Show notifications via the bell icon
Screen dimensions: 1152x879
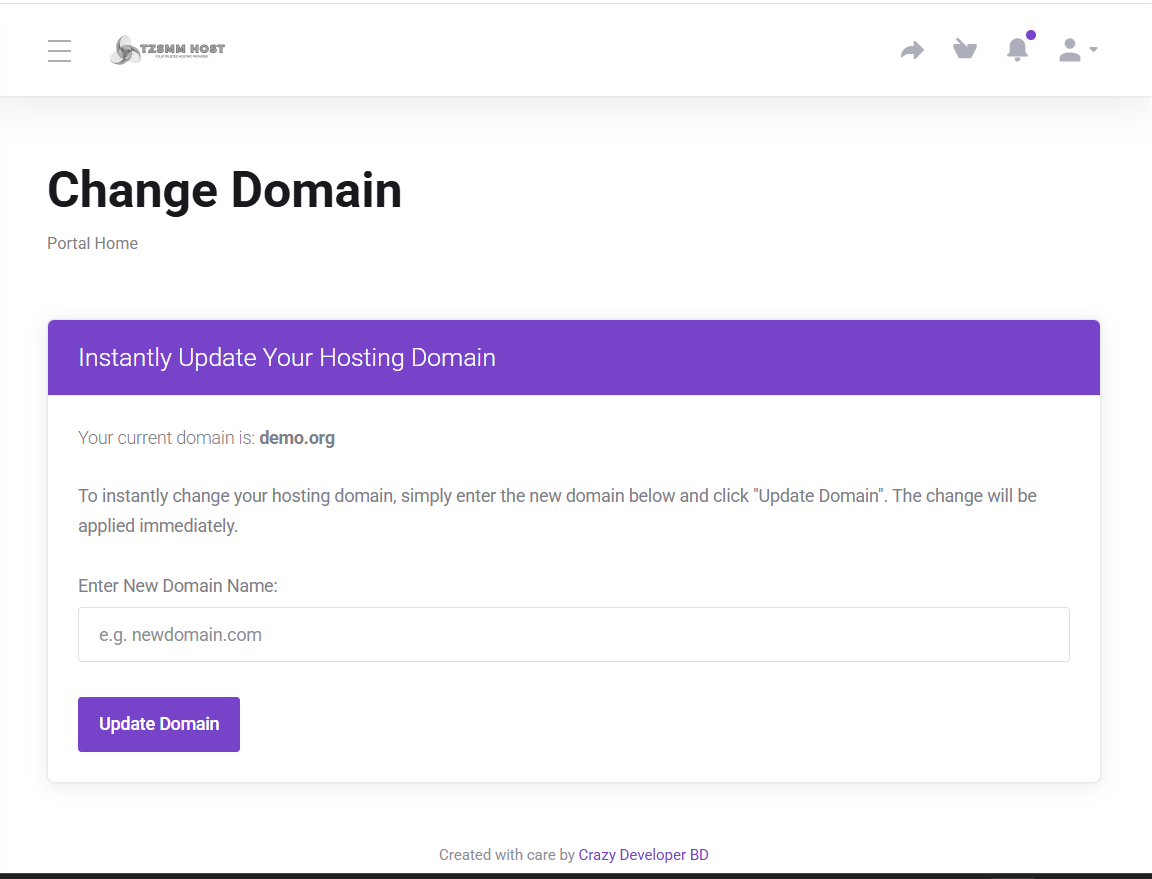[1017, 50]
